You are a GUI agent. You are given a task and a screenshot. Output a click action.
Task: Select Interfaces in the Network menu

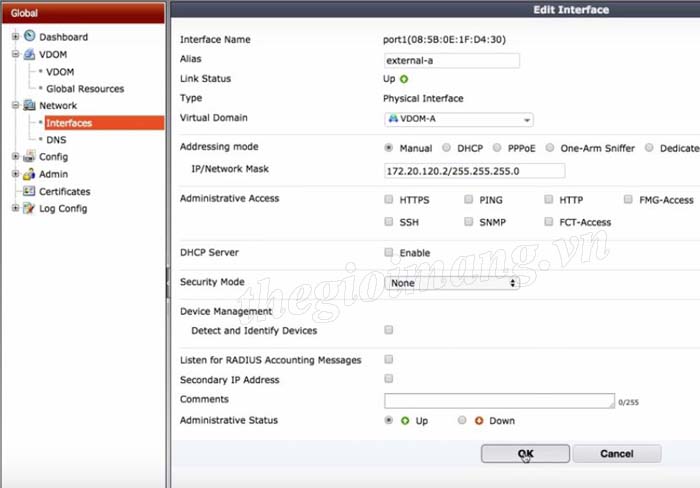point(69,123)
